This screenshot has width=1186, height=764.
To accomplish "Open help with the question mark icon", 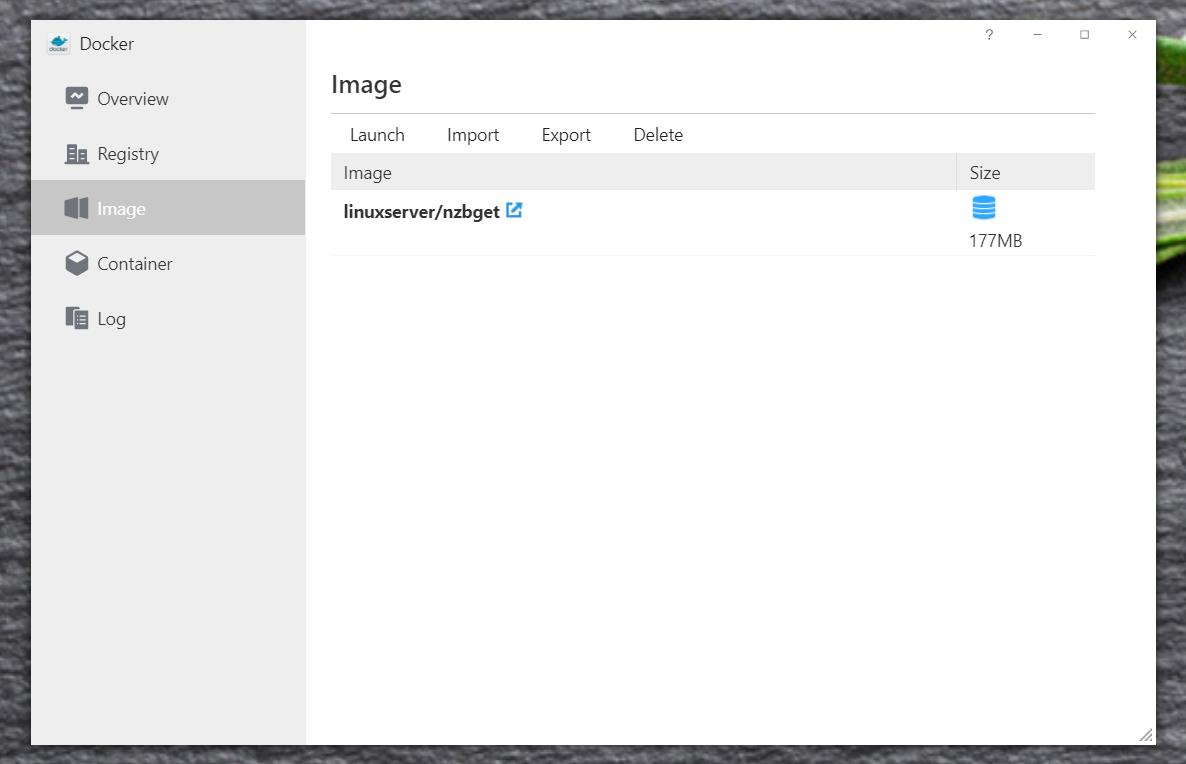I will coord(989,35).
